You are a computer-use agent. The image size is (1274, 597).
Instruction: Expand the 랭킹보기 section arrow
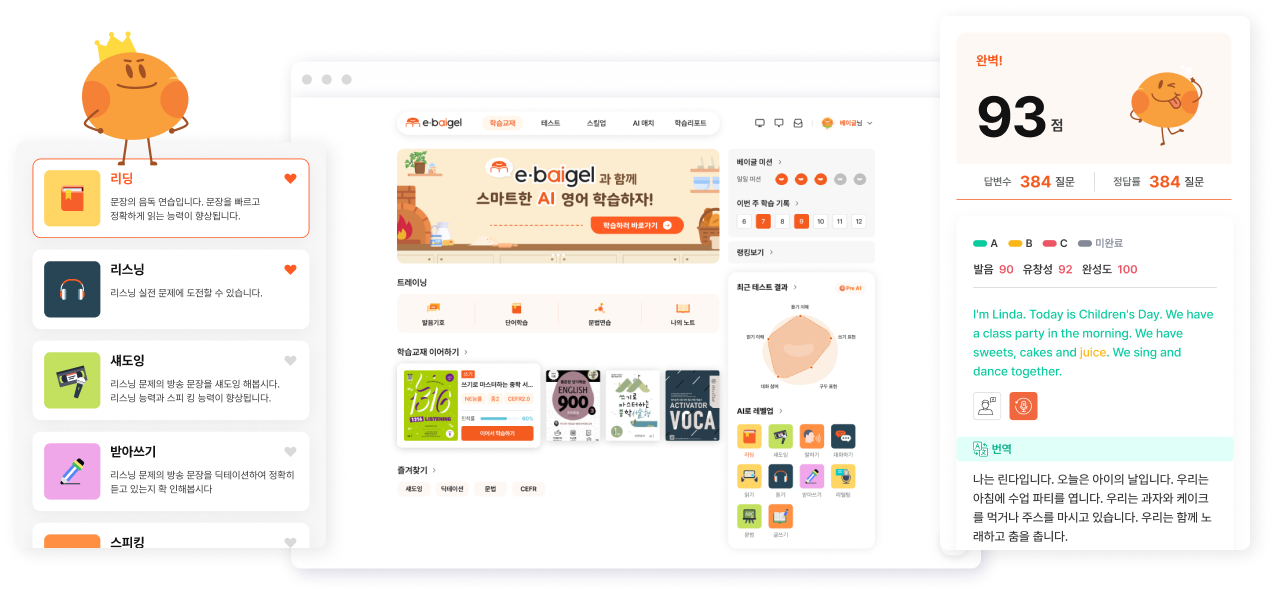coord(770,253)
